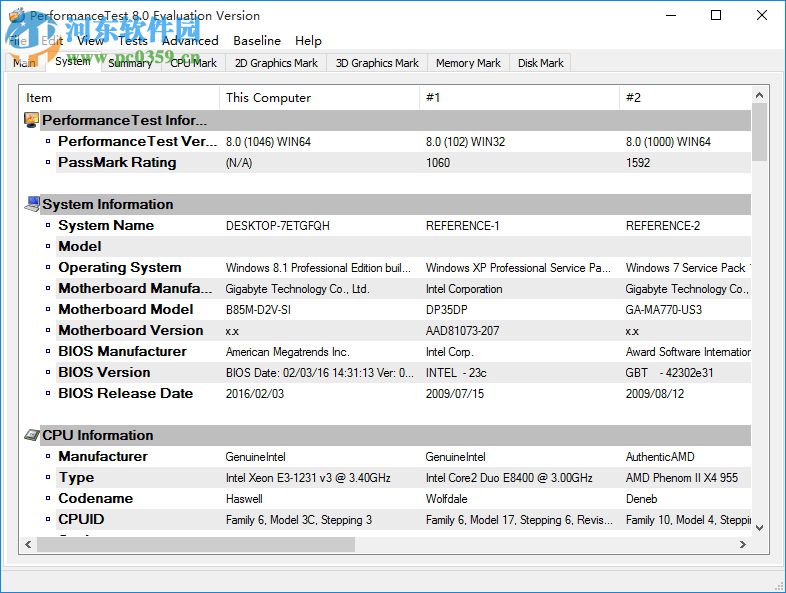Viewport: 786px width, 593px height.
Task: Click the #1 column header
Action: tap(519, 97)
